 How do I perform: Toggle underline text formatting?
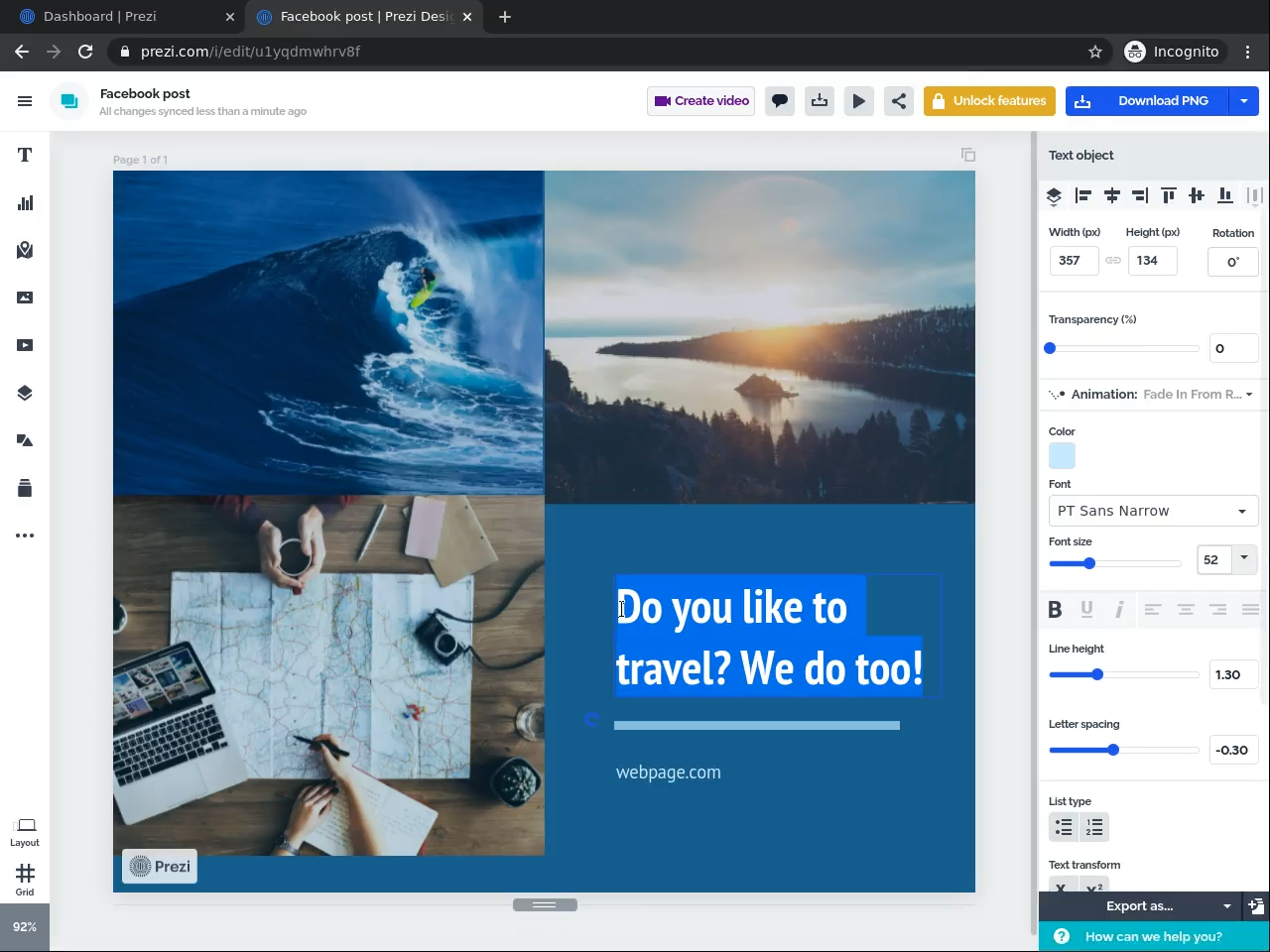pos(1086,610)
